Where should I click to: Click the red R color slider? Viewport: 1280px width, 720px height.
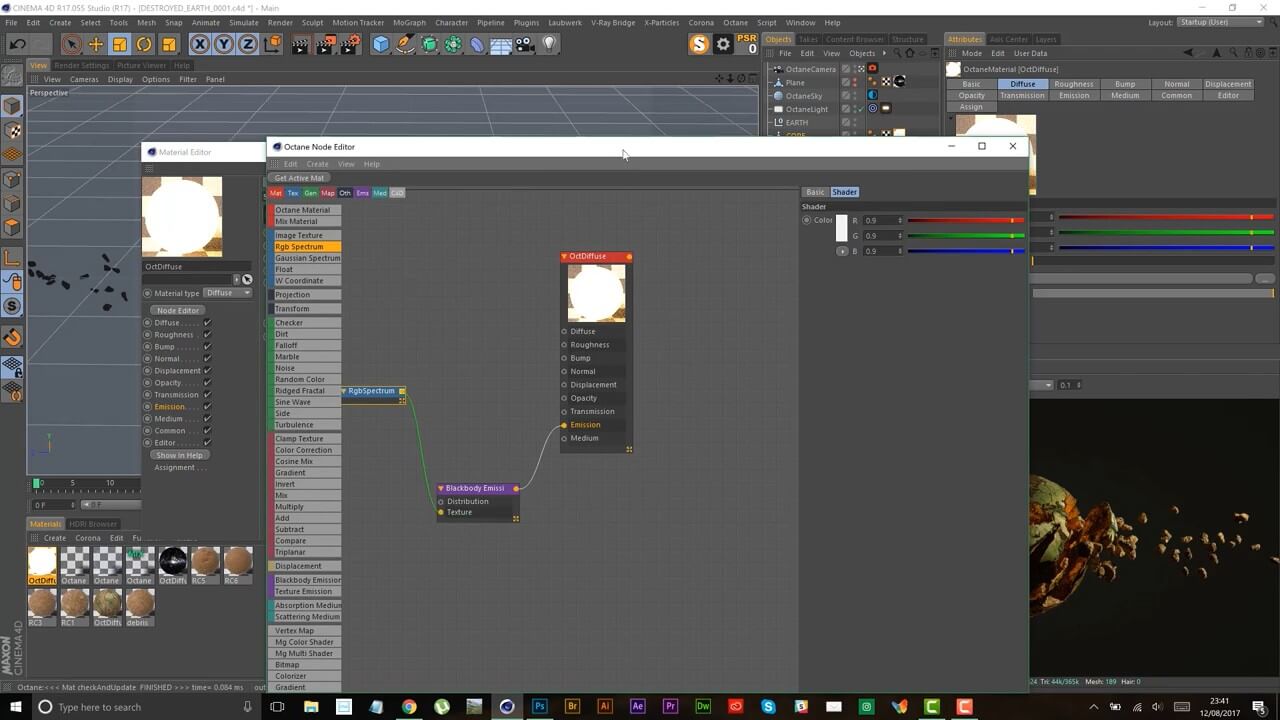tap(965, 221)
